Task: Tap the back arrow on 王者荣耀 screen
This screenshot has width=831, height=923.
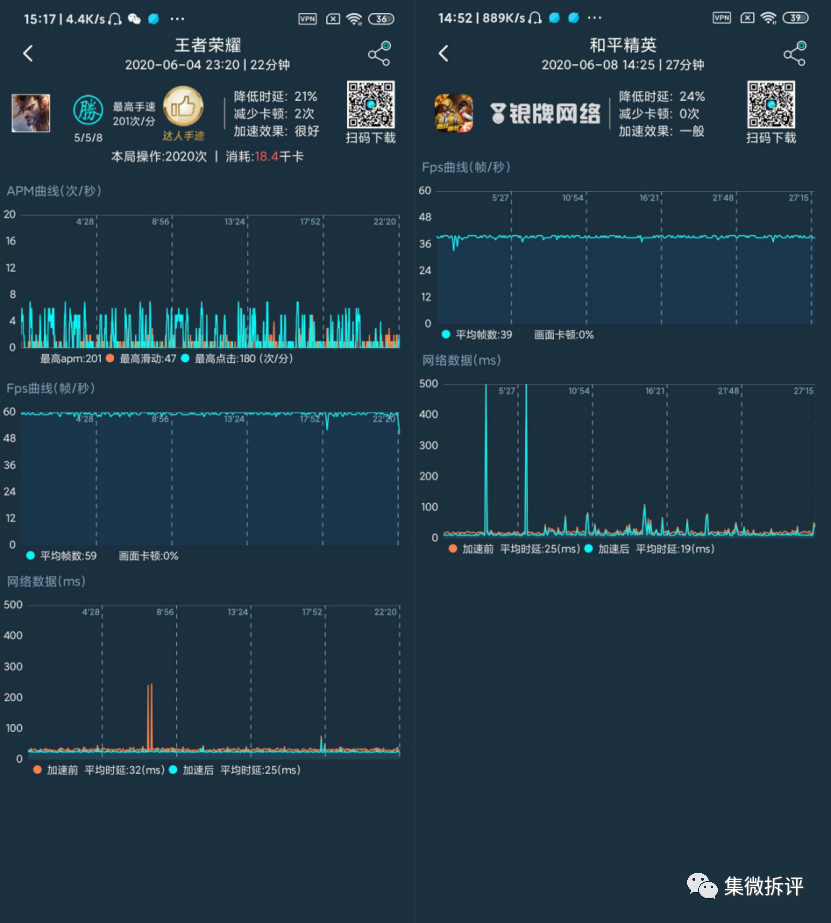Action: (28, 54)
